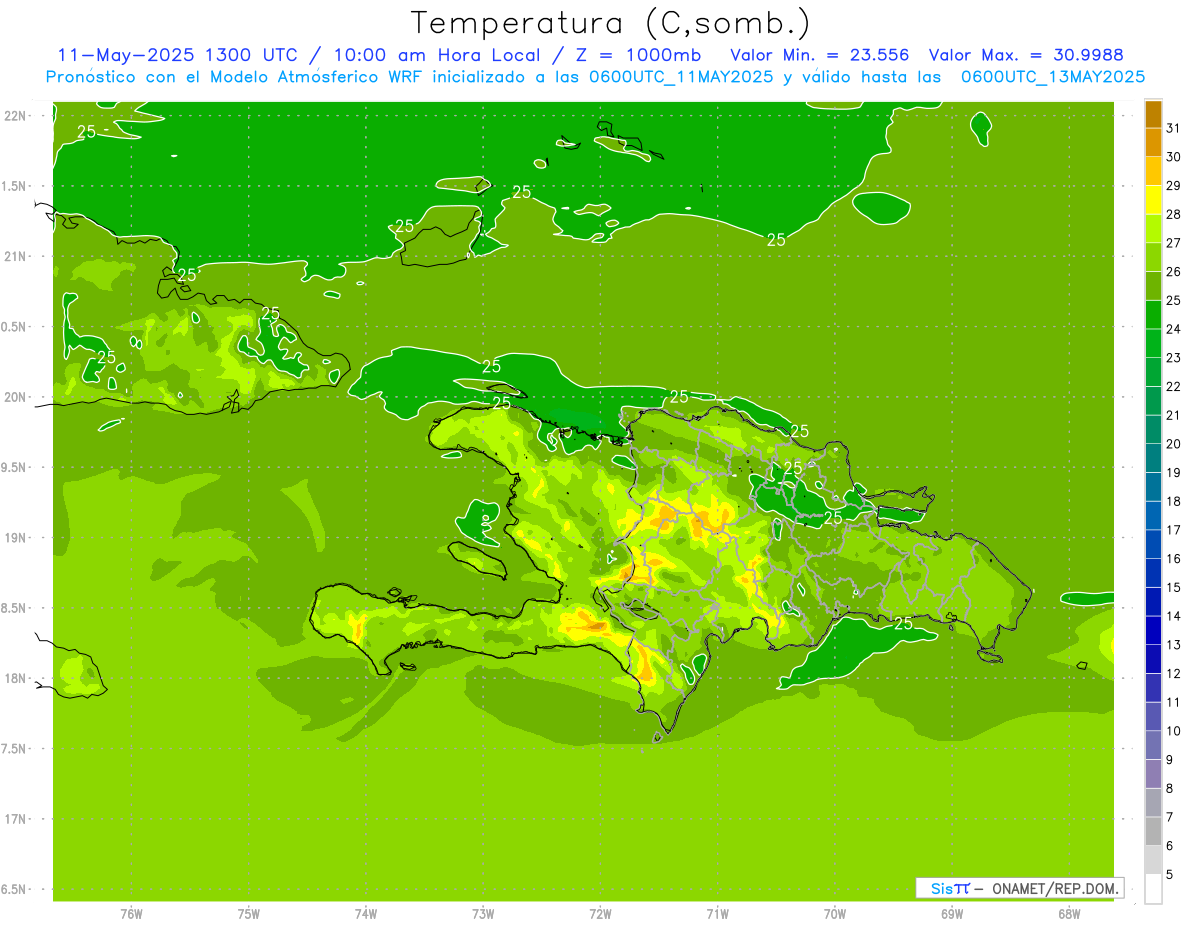Click the '19N' latitude label
The height and width of the screenshot is (927, 1200).
click(16, 537)
